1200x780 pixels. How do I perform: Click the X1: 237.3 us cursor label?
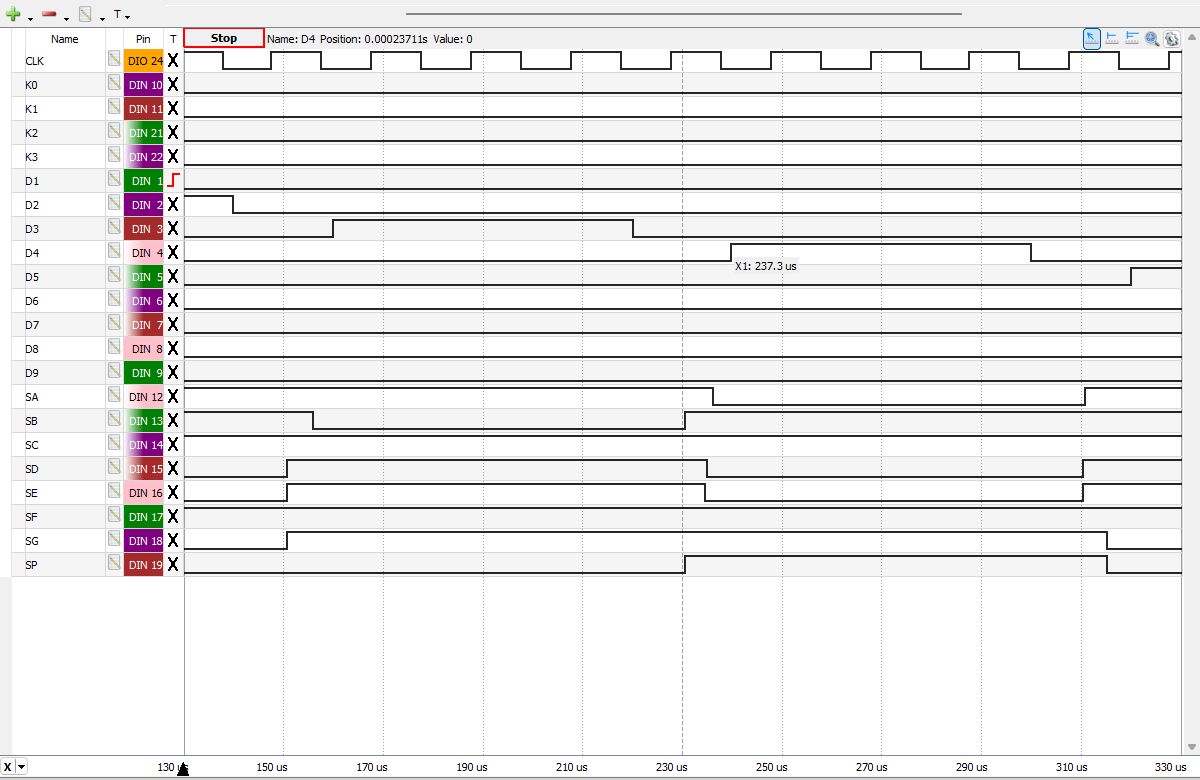coord(766,267)
